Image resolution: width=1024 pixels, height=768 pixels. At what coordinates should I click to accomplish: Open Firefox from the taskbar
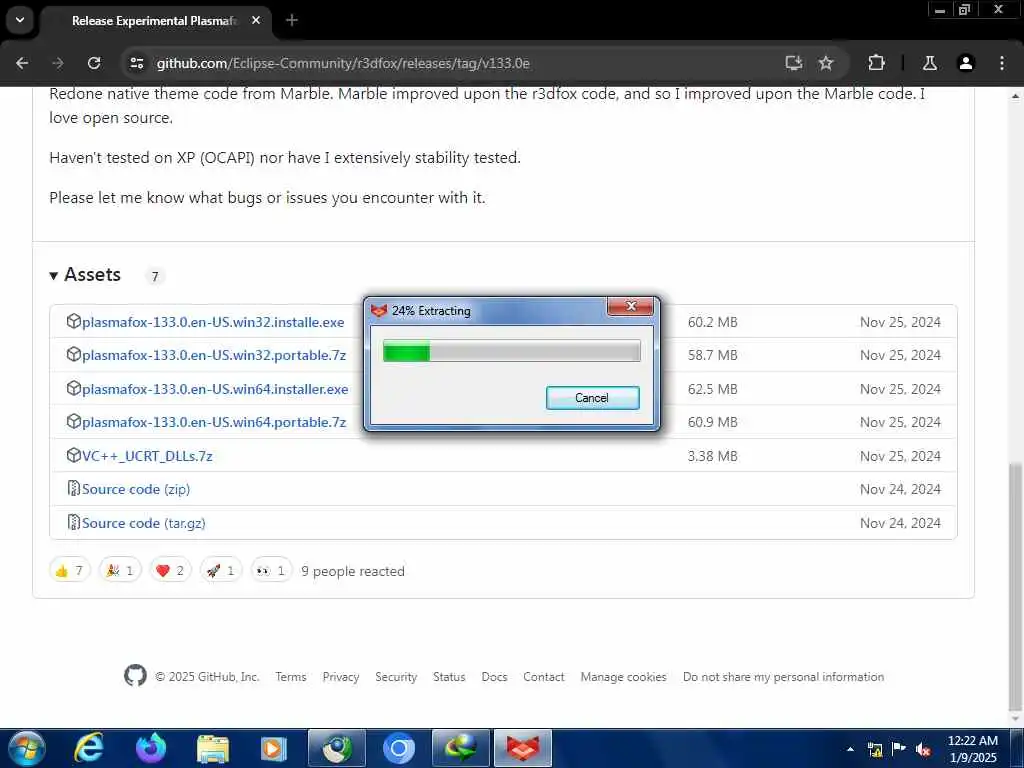click(x=151, y=748)
